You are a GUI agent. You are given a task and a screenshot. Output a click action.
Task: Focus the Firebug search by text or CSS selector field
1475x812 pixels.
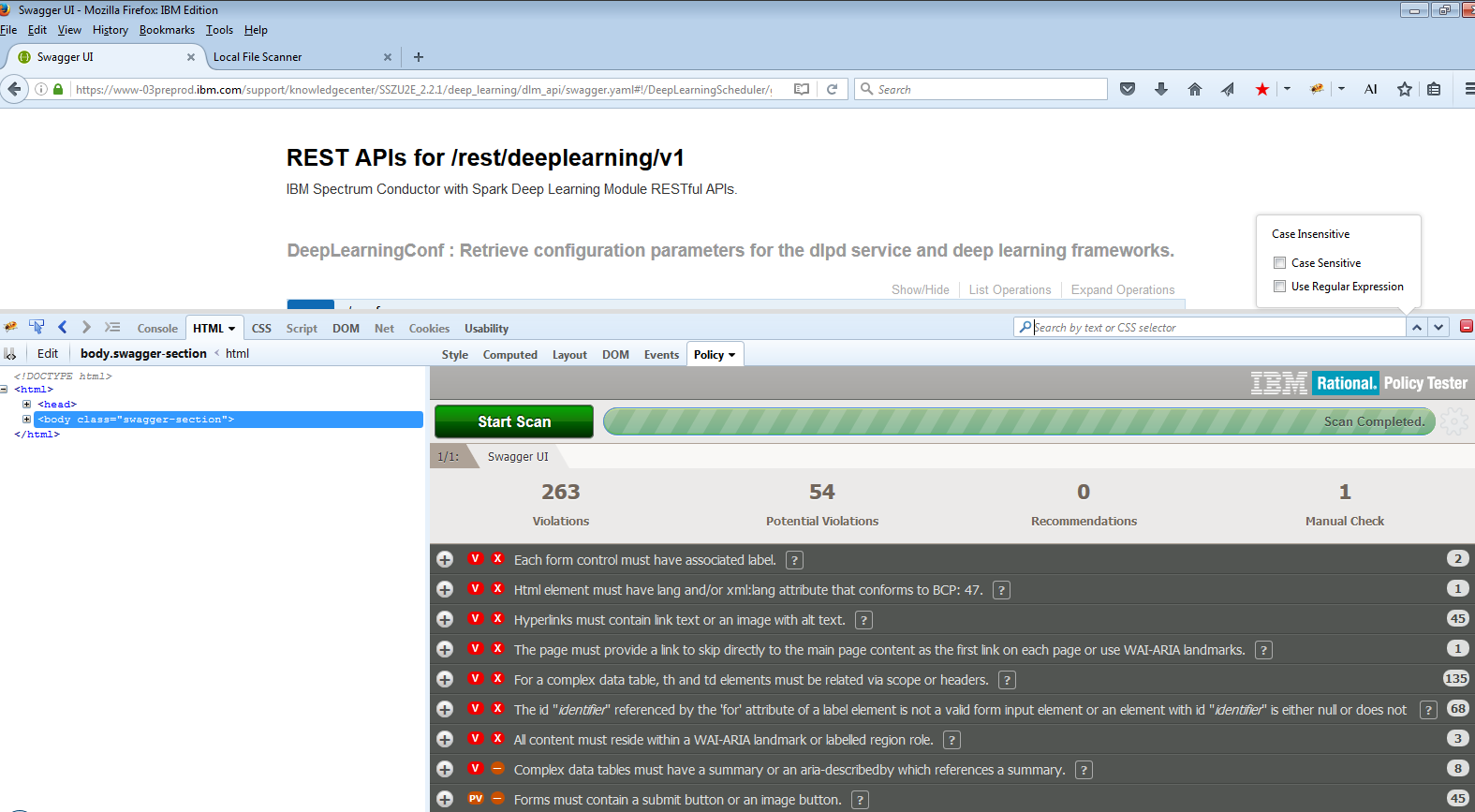pos(1210,327)
